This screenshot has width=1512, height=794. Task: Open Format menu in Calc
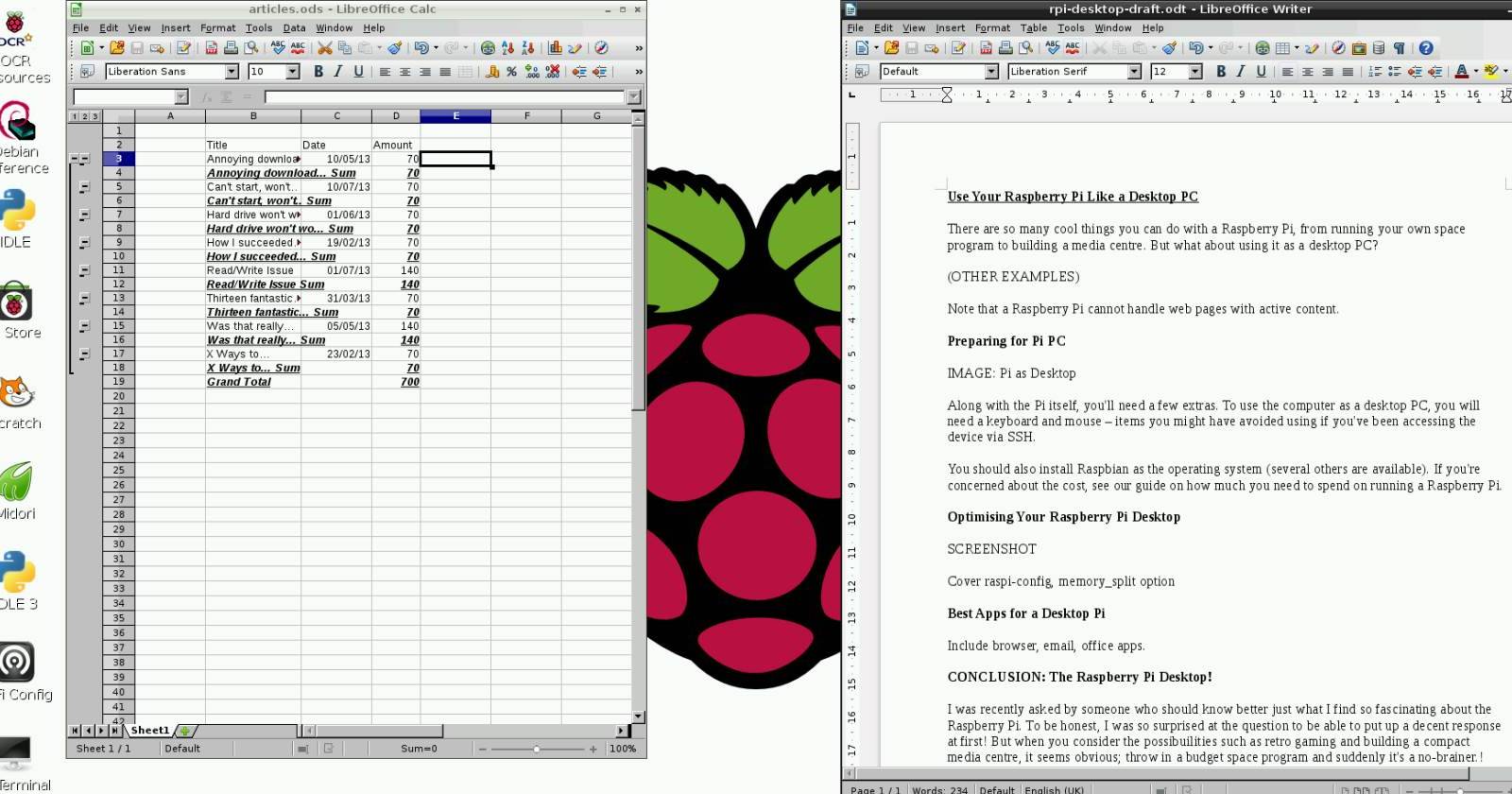217,27
